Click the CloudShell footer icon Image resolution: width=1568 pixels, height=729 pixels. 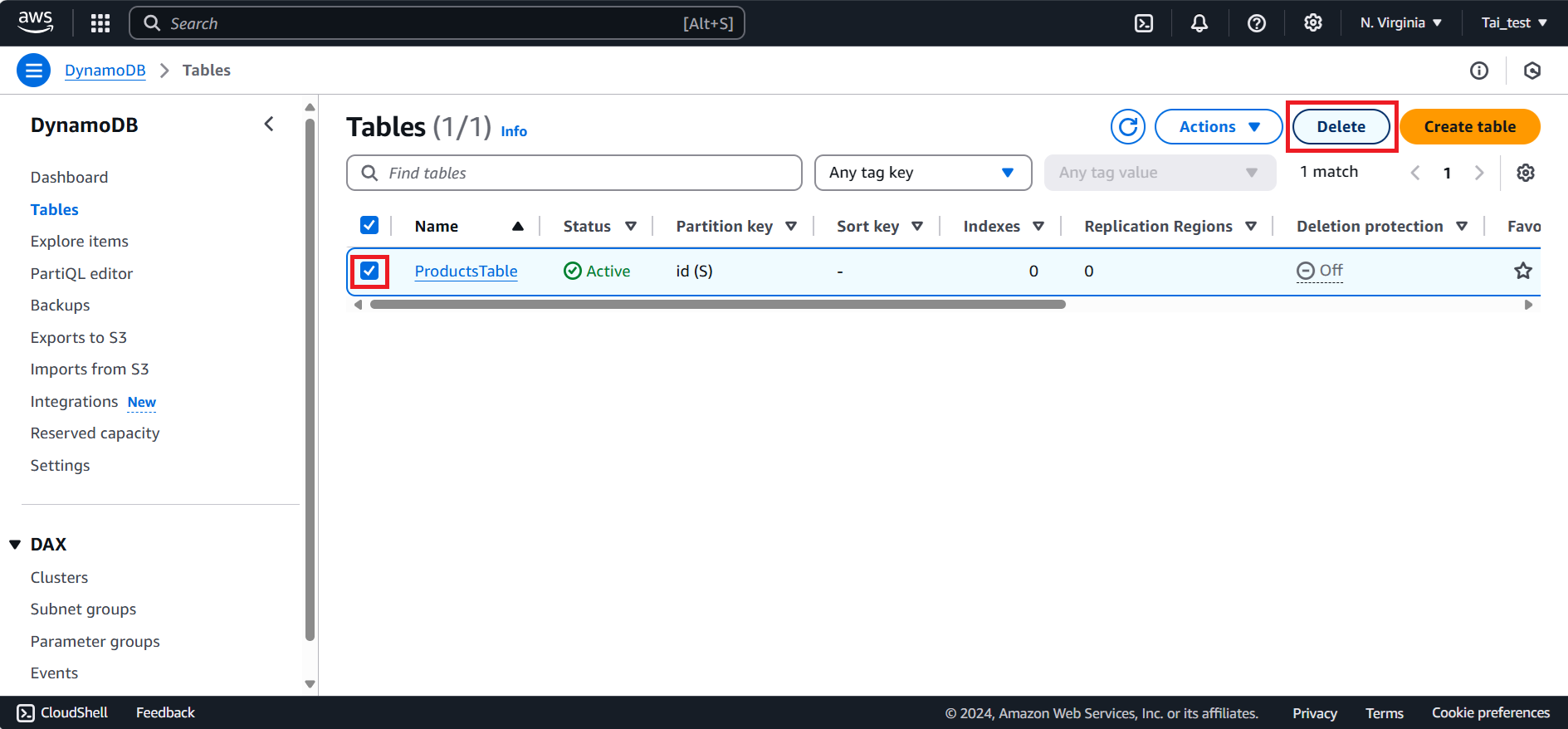click(x=26, y=713)
